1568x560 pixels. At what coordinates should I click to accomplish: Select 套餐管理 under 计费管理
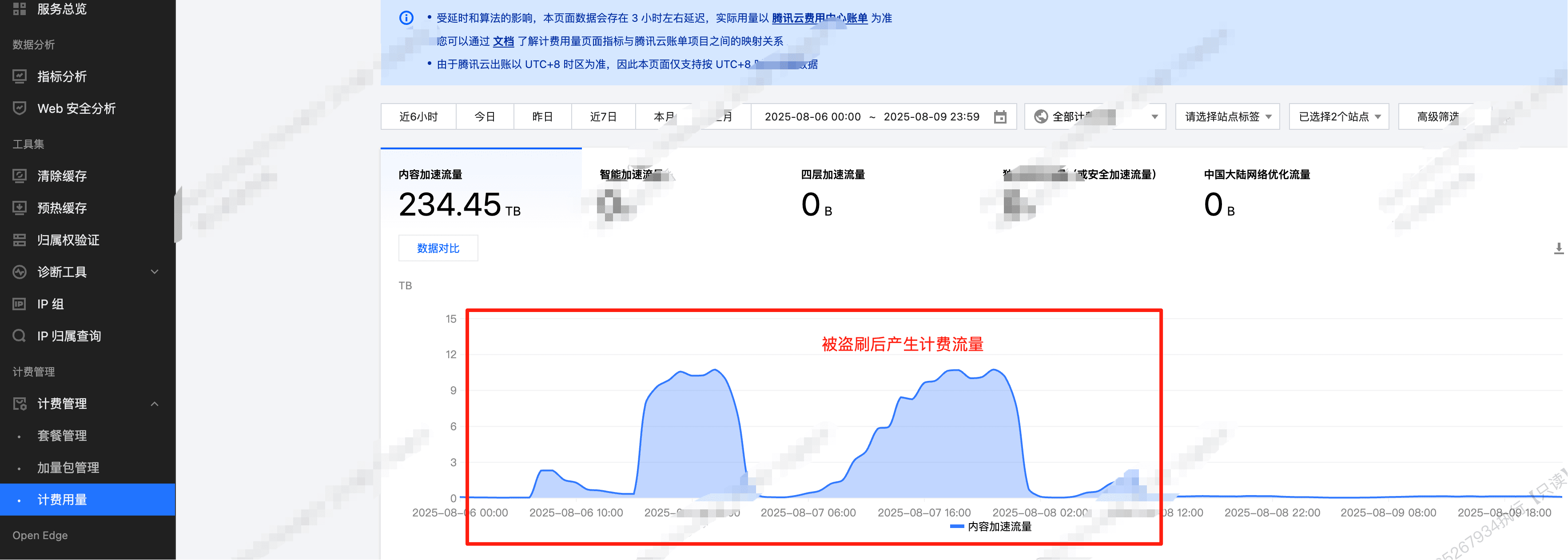click(x=62, y=436)
